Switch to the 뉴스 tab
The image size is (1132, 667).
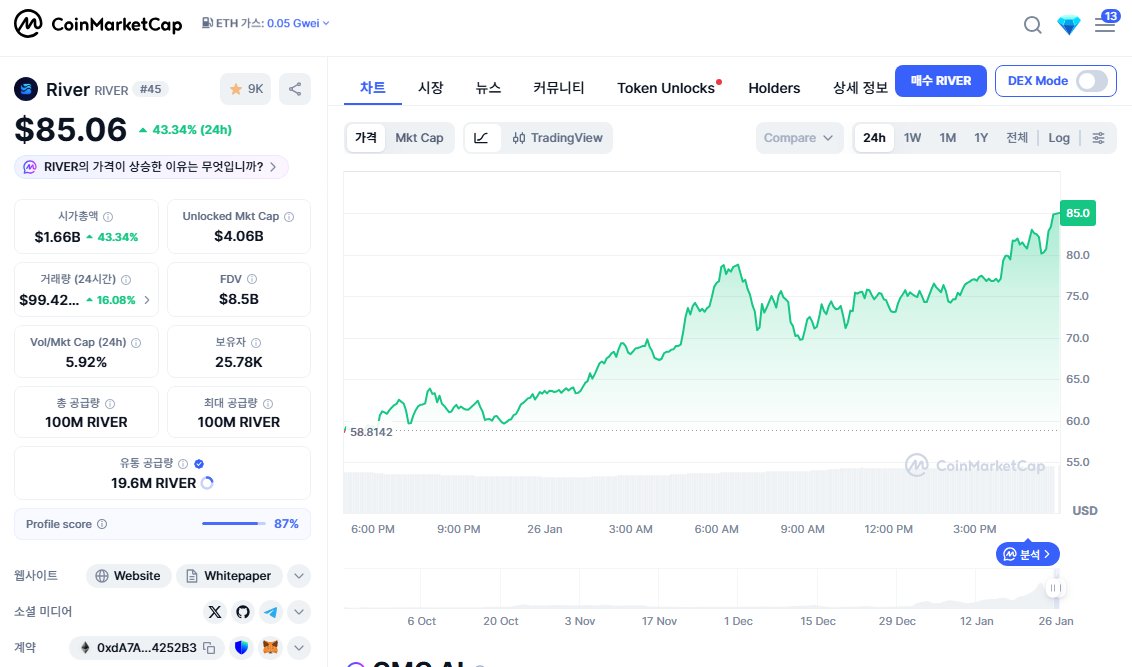point(488,88)
